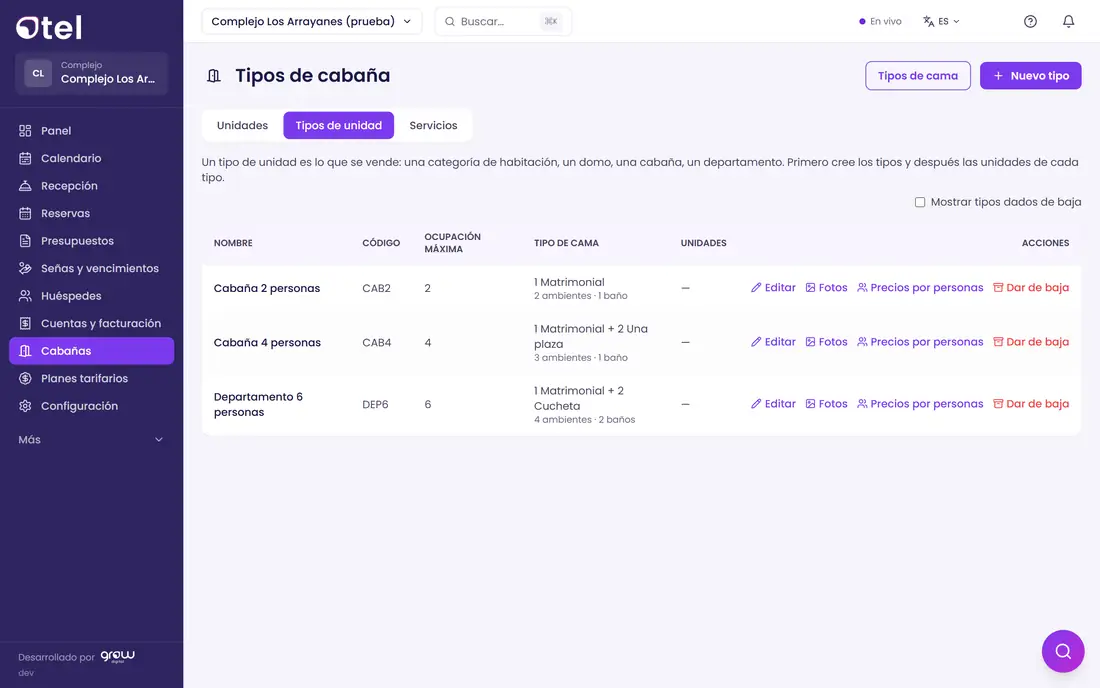Open Panel from the sidebar
The width and height of the screenshot is (1100, 688).
(x=91, y=130)
